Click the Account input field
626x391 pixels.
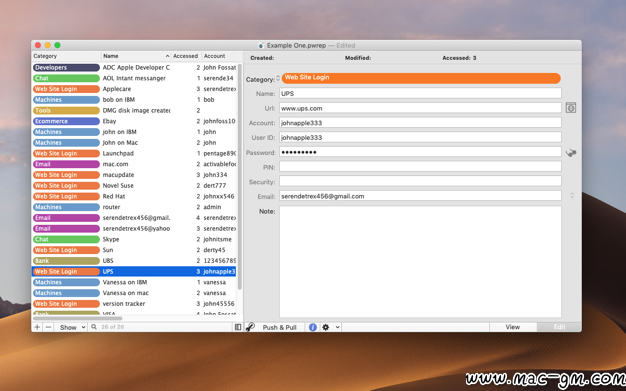[x=420, y=123]
